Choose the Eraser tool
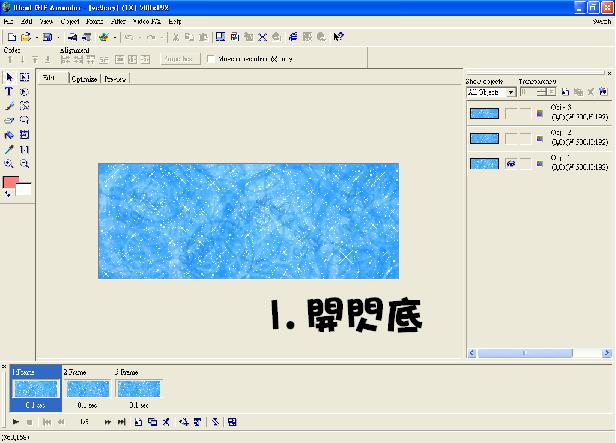The width and height of the screenshot is (616, 443). [9, 119]
